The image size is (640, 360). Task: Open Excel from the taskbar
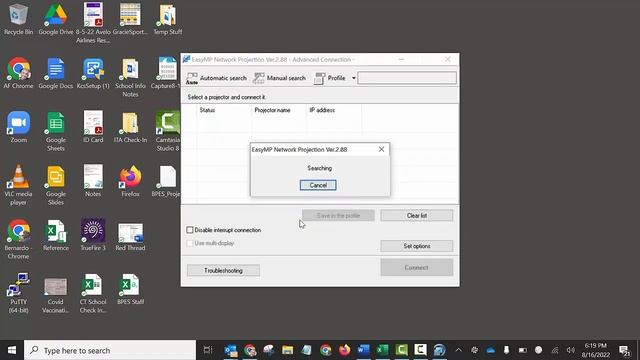pyautogui.click(x=382, y=350)
